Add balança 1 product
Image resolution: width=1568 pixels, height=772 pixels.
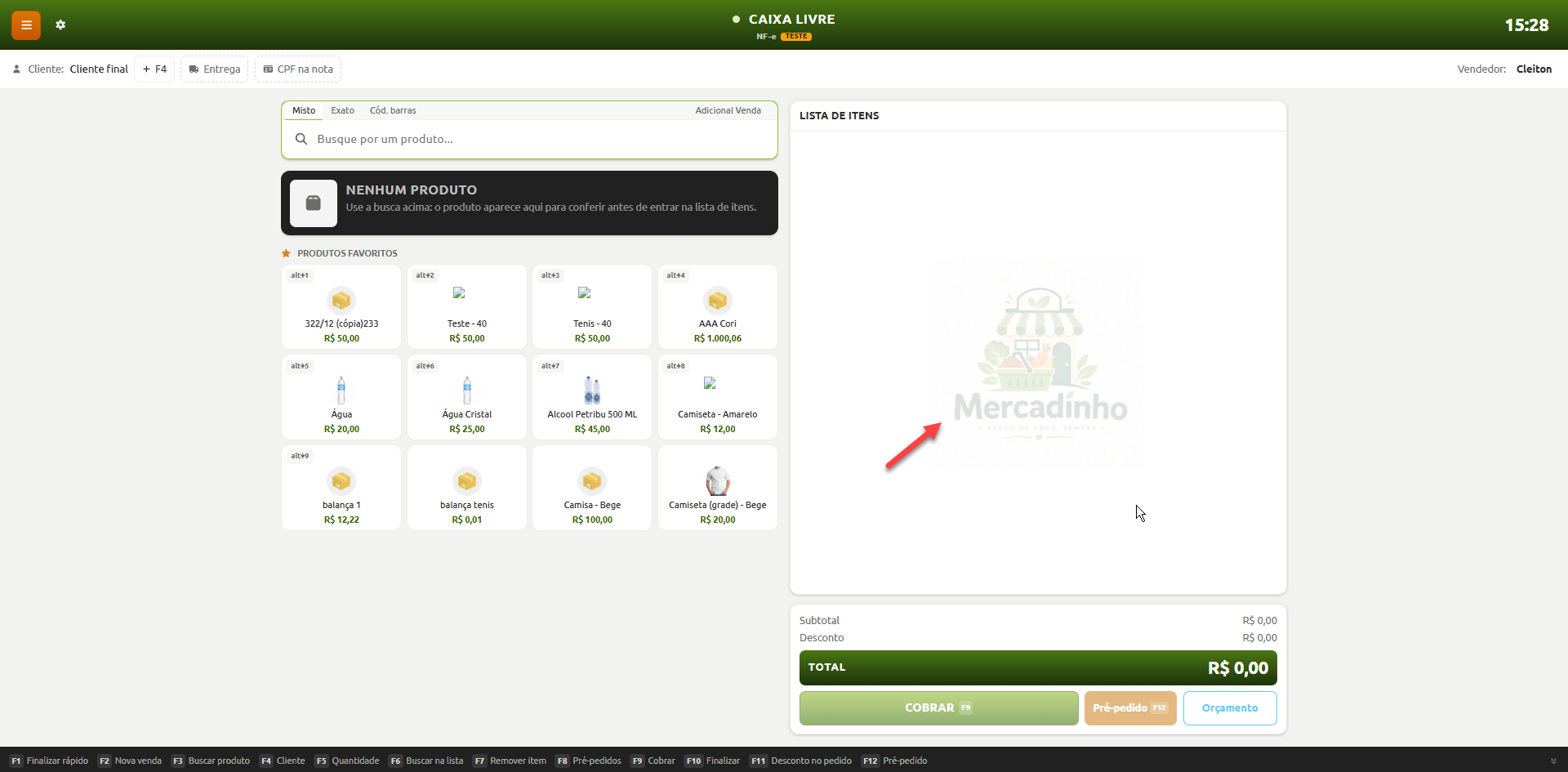[341, 488]
